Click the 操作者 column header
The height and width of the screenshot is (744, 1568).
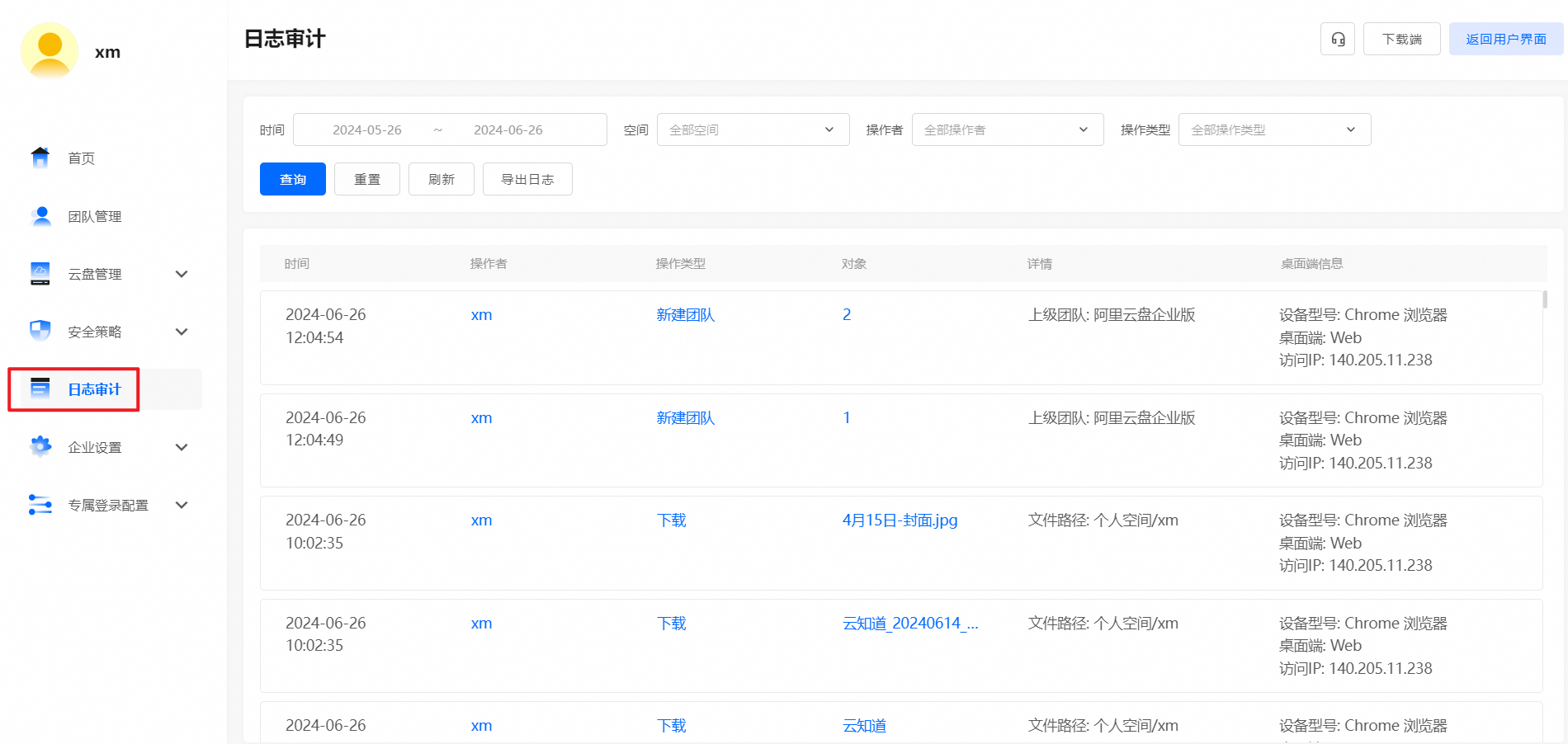coord(489,264)
